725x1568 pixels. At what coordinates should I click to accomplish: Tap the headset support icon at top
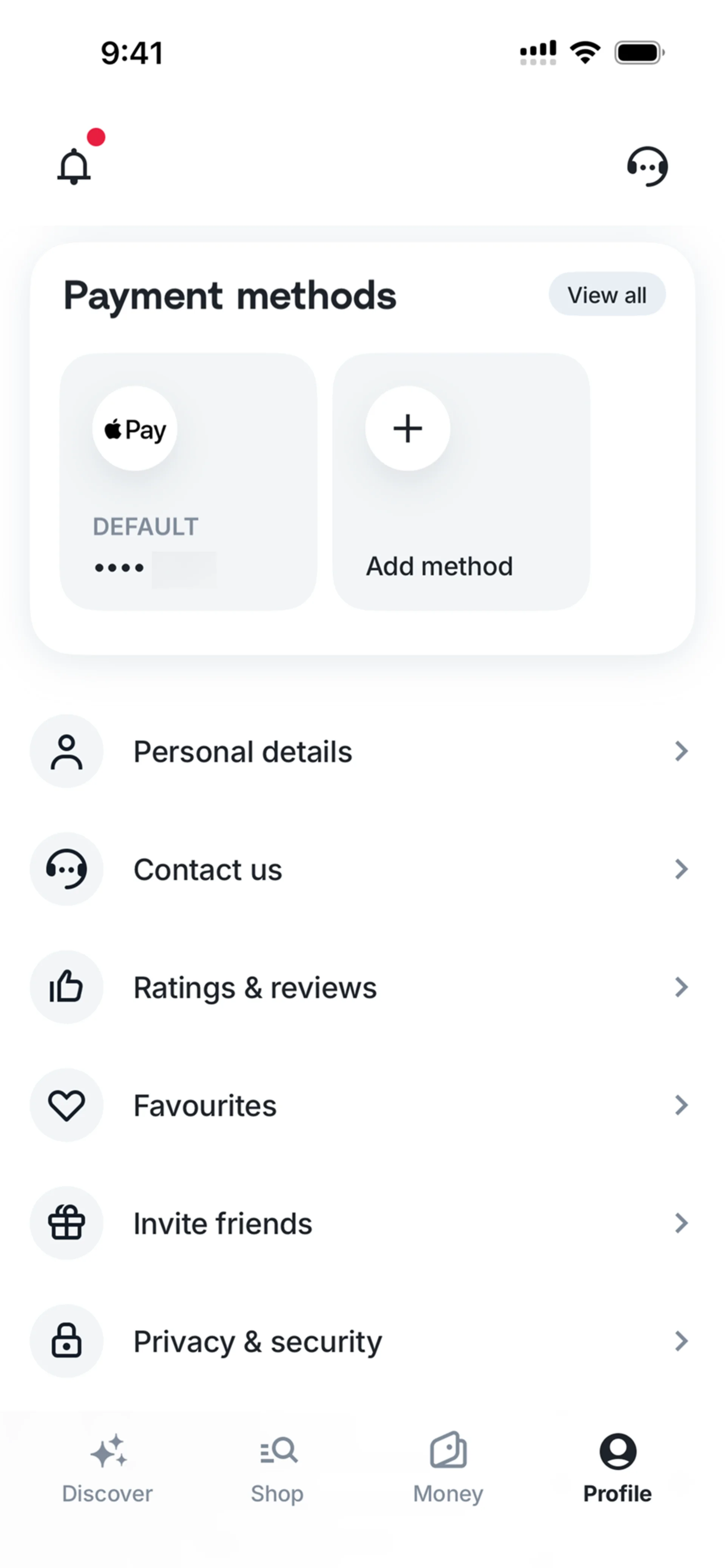click(647, 166)
